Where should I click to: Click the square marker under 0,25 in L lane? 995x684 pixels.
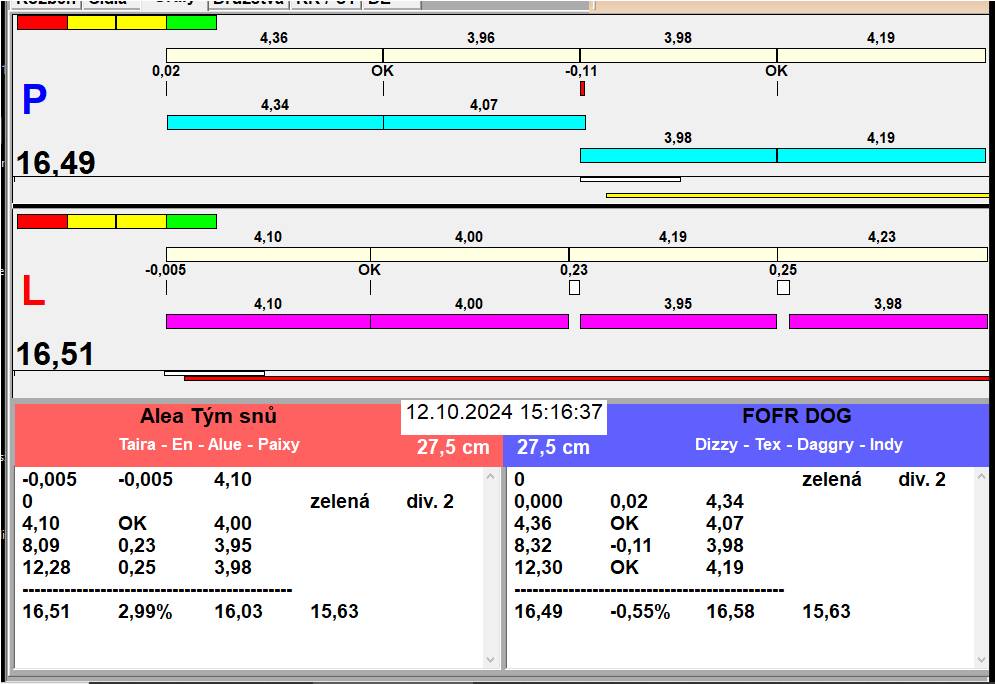[784, 287]
